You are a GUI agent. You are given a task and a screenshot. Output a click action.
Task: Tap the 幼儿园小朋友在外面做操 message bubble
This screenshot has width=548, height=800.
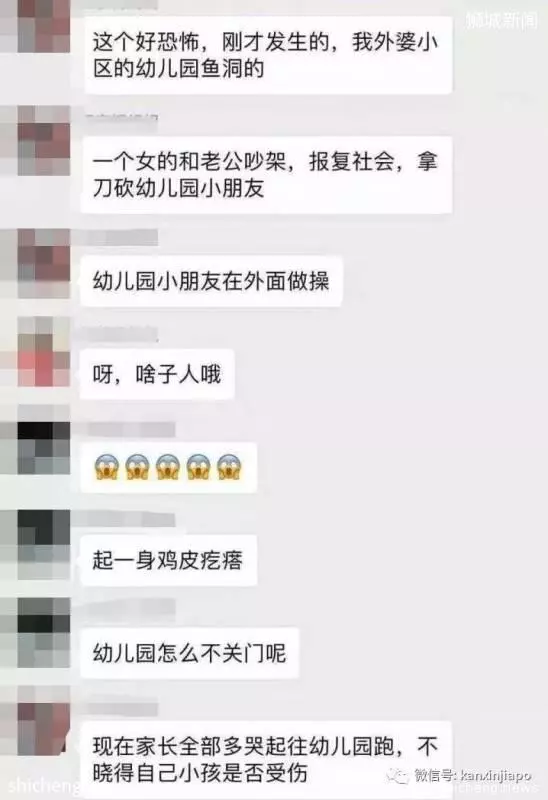(x=211, y=281)
